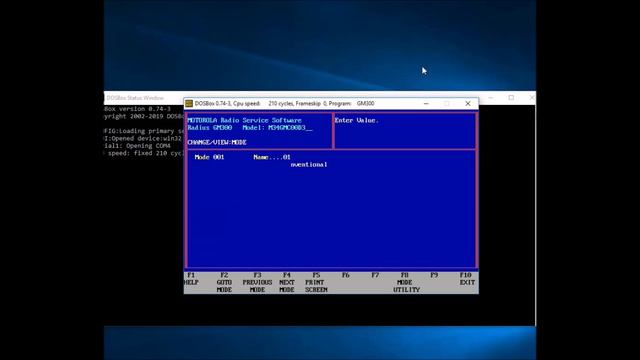The image size is (640, 360).
Task: Click the DOSBox window title bar icon
Action: tap(189, 104)
